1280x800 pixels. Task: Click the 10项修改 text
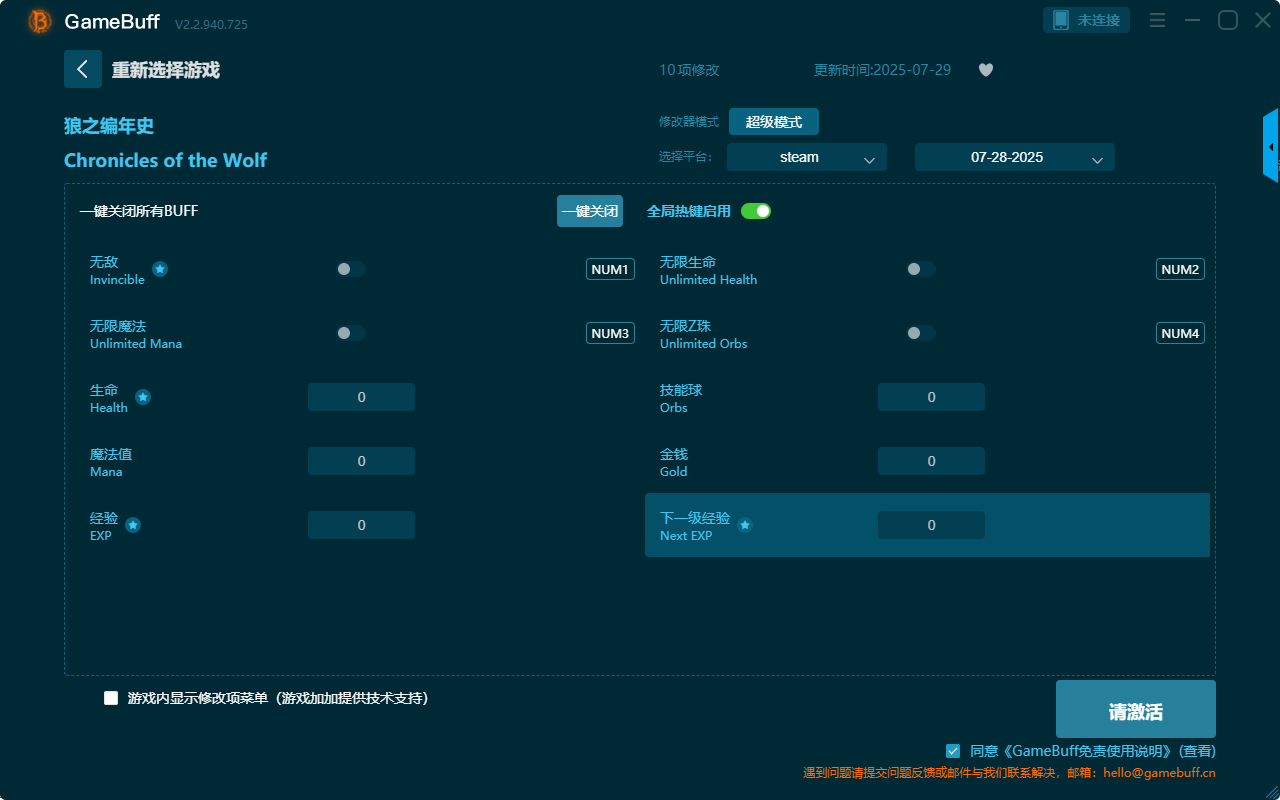point(689,70)
